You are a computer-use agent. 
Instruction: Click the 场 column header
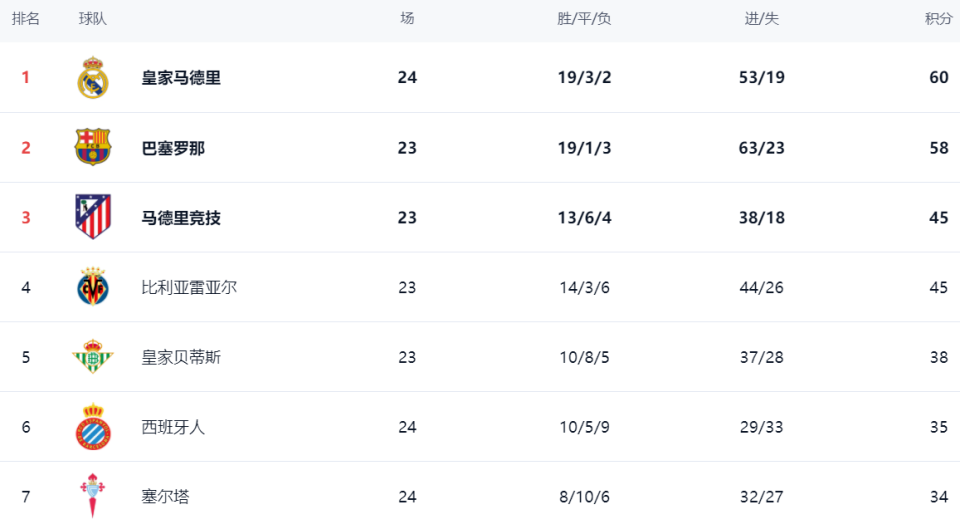coord(407,19)
